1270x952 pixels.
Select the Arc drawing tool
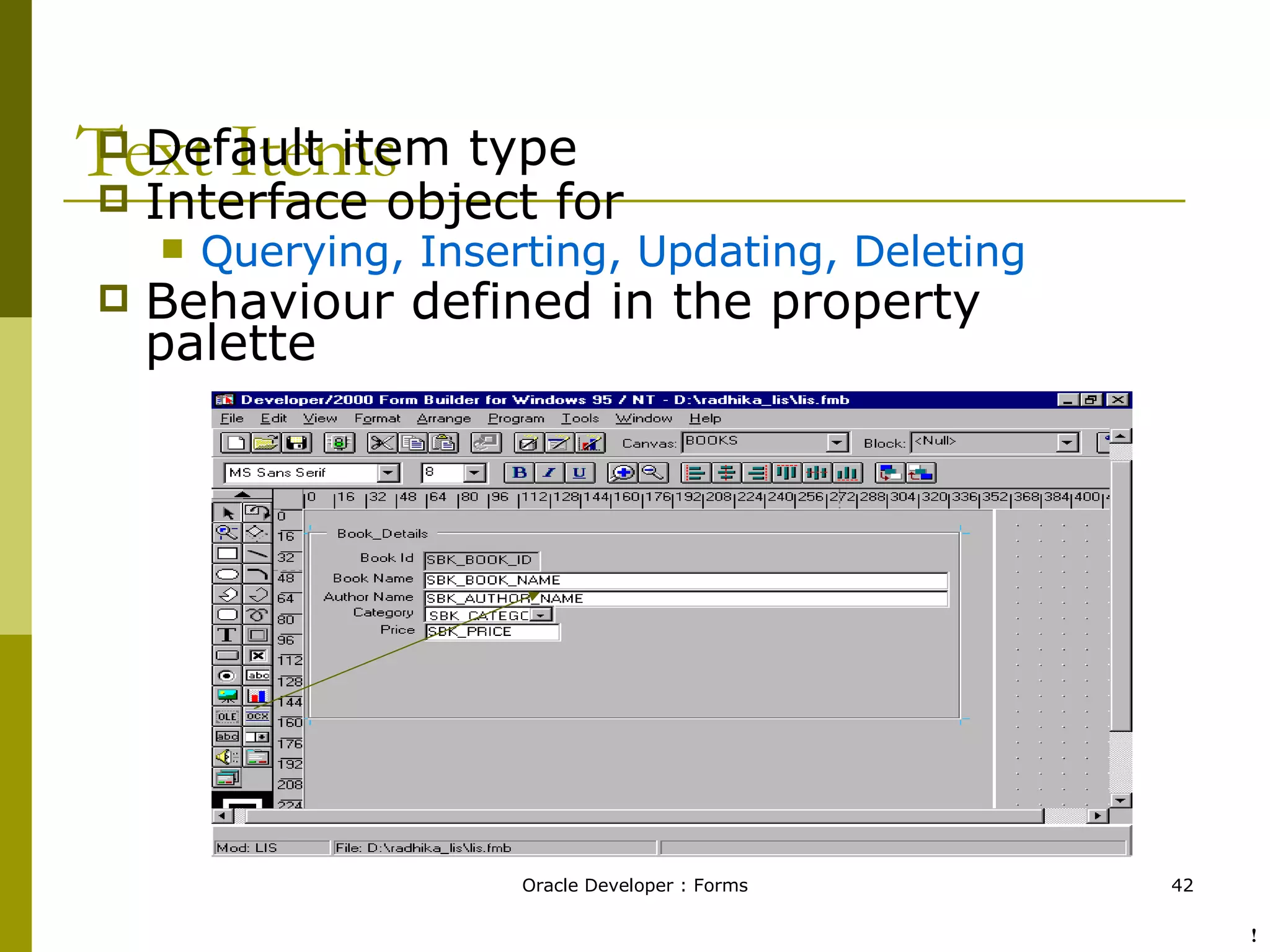[x=257, y=574]
